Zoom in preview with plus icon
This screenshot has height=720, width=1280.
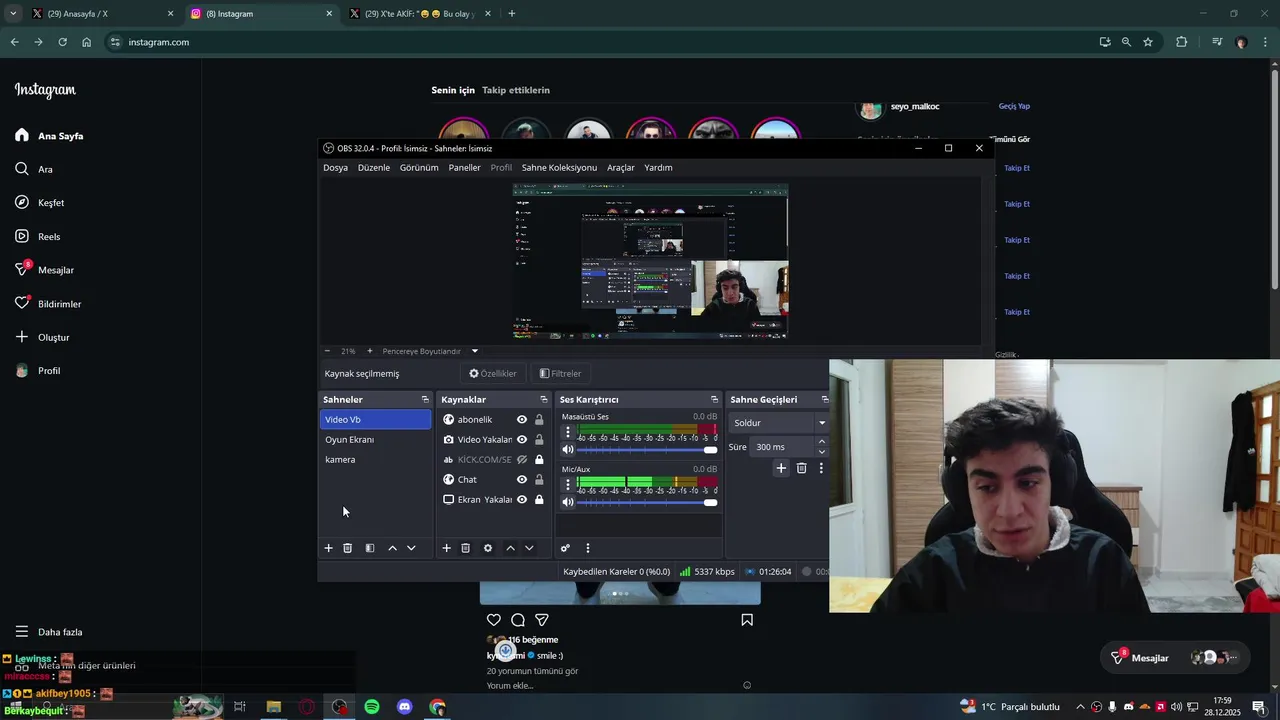coord(370,351)
